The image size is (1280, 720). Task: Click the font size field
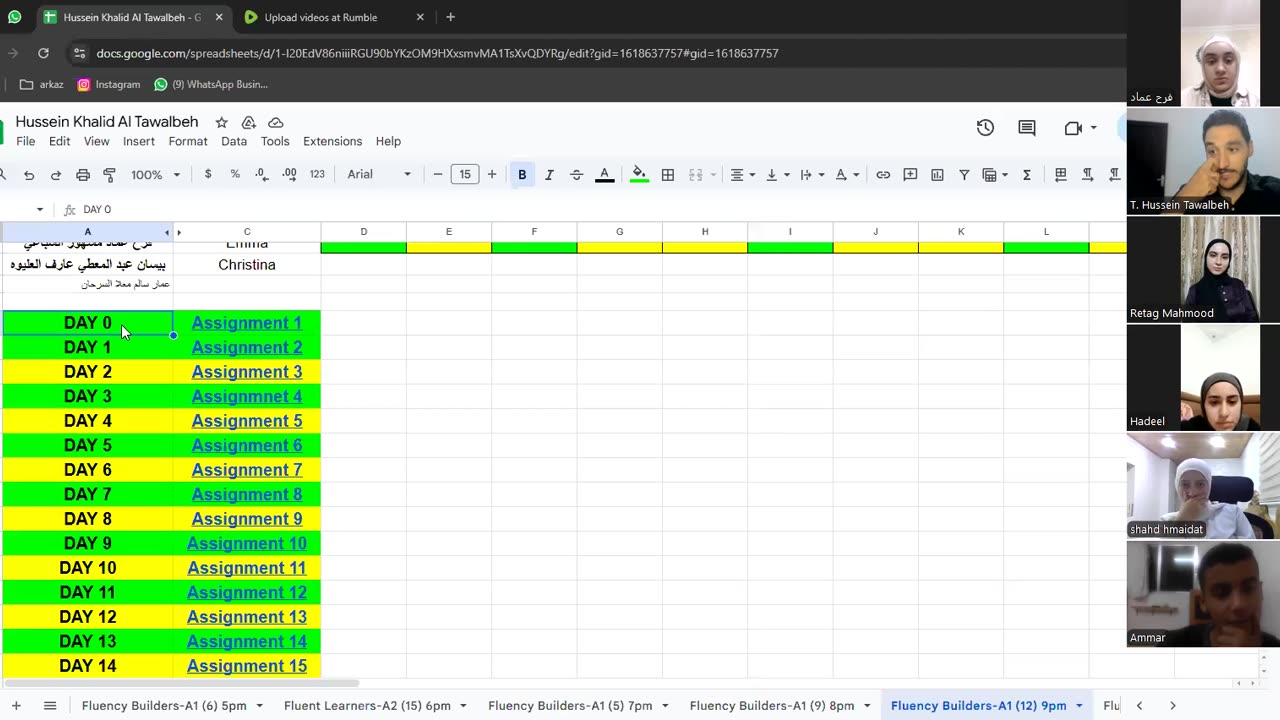pyautogui.click(x=465, y=174)
